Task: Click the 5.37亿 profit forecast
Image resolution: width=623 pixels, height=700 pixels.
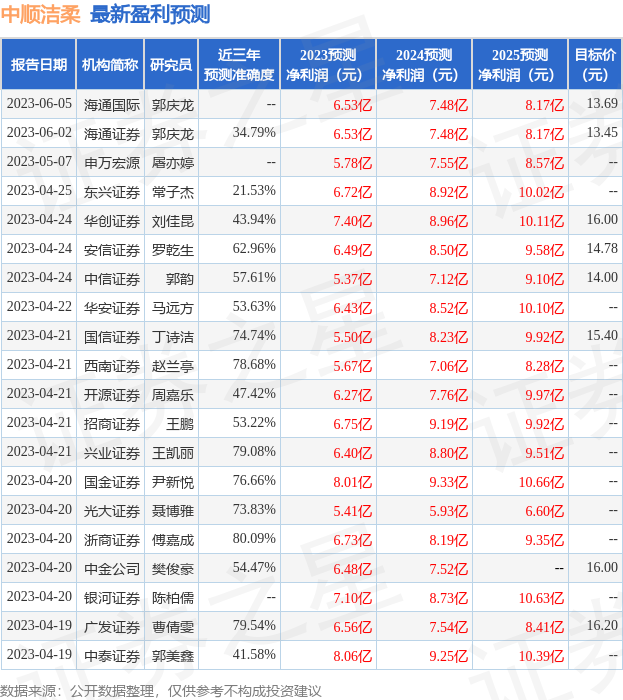Action: [x=353, y=279]
